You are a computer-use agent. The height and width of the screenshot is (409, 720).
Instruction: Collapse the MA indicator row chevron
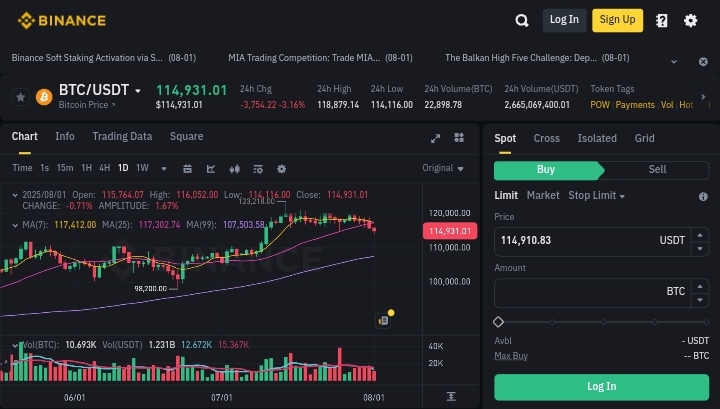coord(15,225)
